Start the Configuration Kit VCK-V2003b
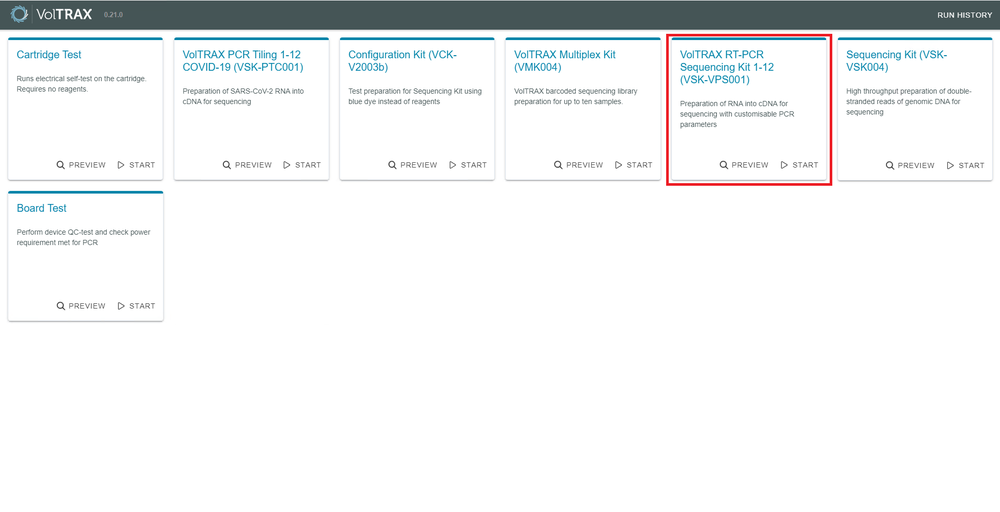This screenshot has height=512, width=1000. [468, 165]
